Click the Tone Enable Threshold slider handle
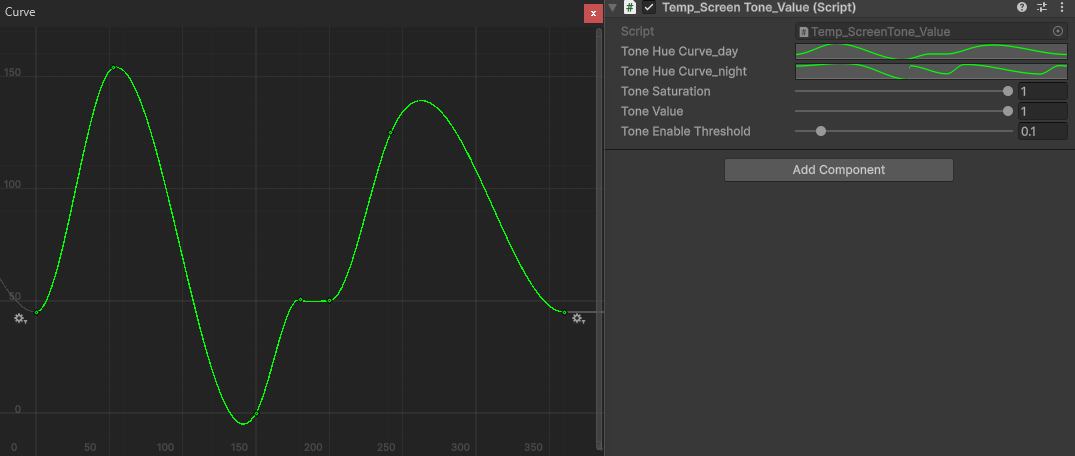 coord(821,131)
